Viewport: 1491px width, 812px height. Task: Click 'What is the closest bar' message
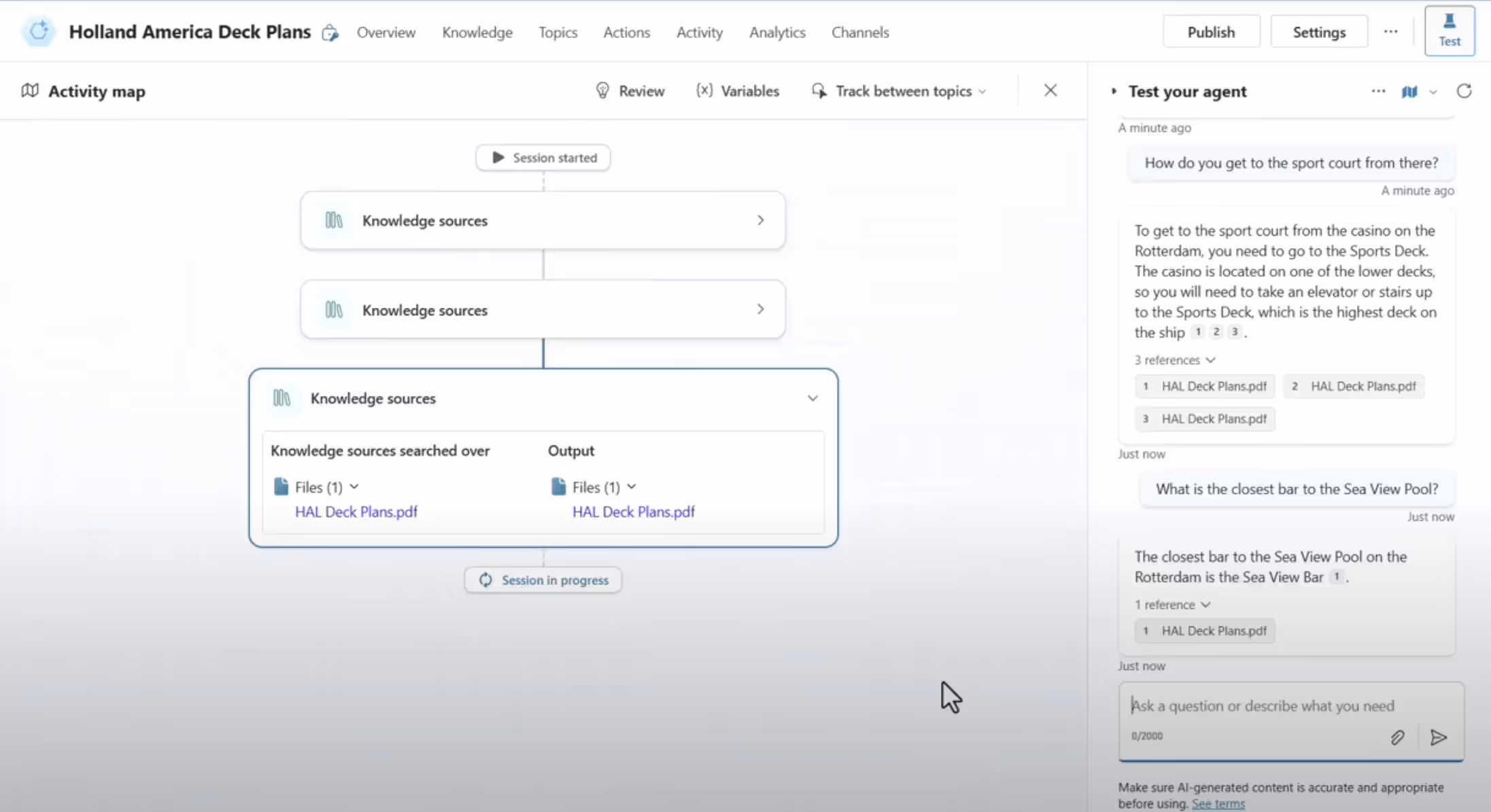(x=1297, y=489)
